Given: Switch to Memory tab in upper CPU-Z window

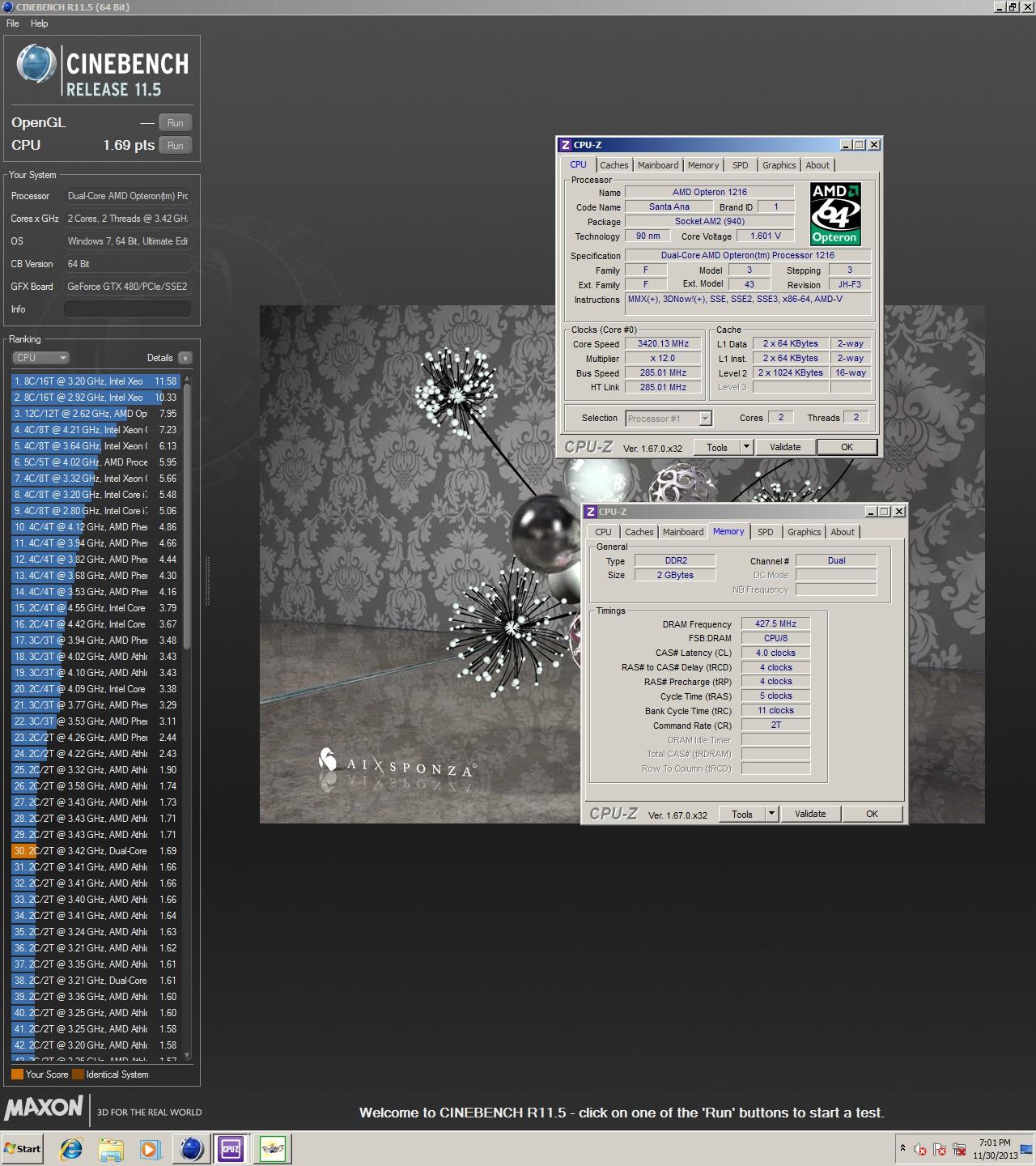Looking at the screenshot, I should click(x=703, y=165).
